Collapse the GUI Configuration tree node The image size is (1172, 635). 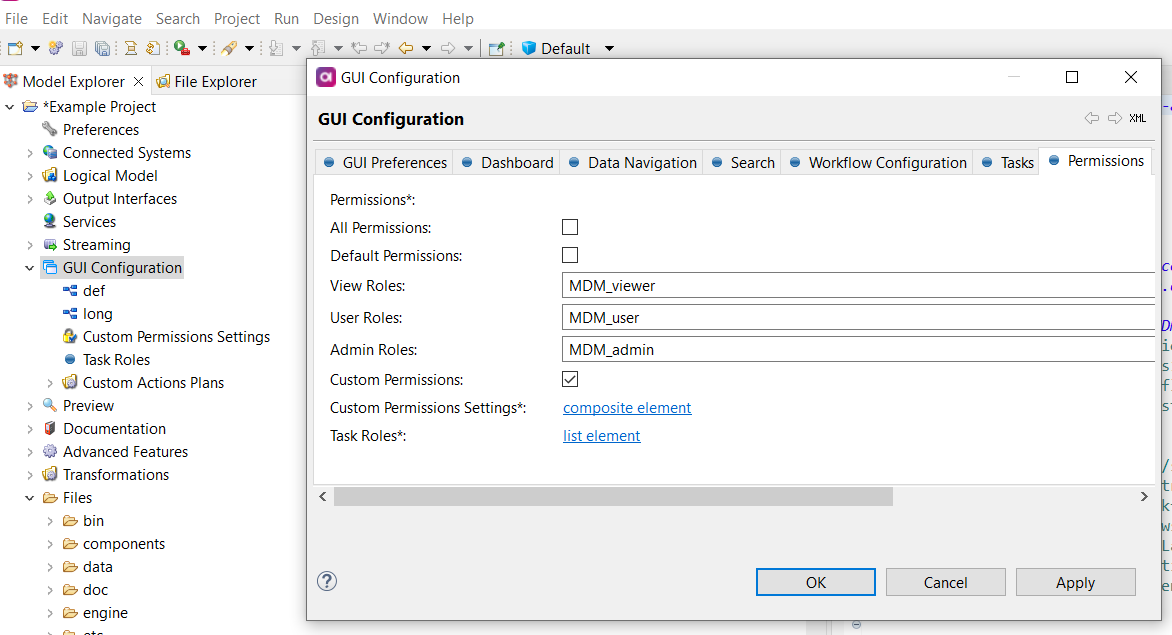pos(30,268)
